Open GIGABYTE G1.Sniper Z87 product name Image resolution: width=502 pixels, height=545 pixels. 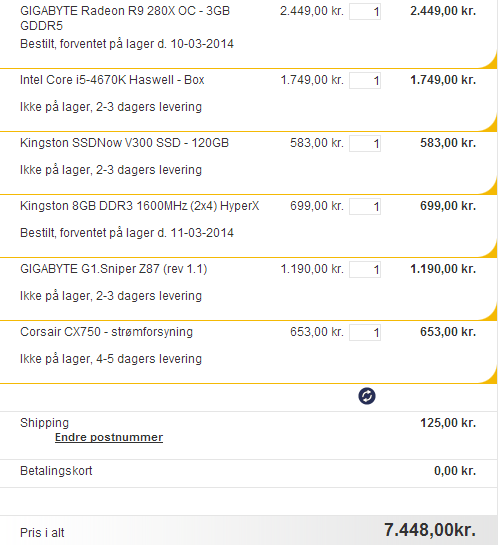(x=113, y=269)
